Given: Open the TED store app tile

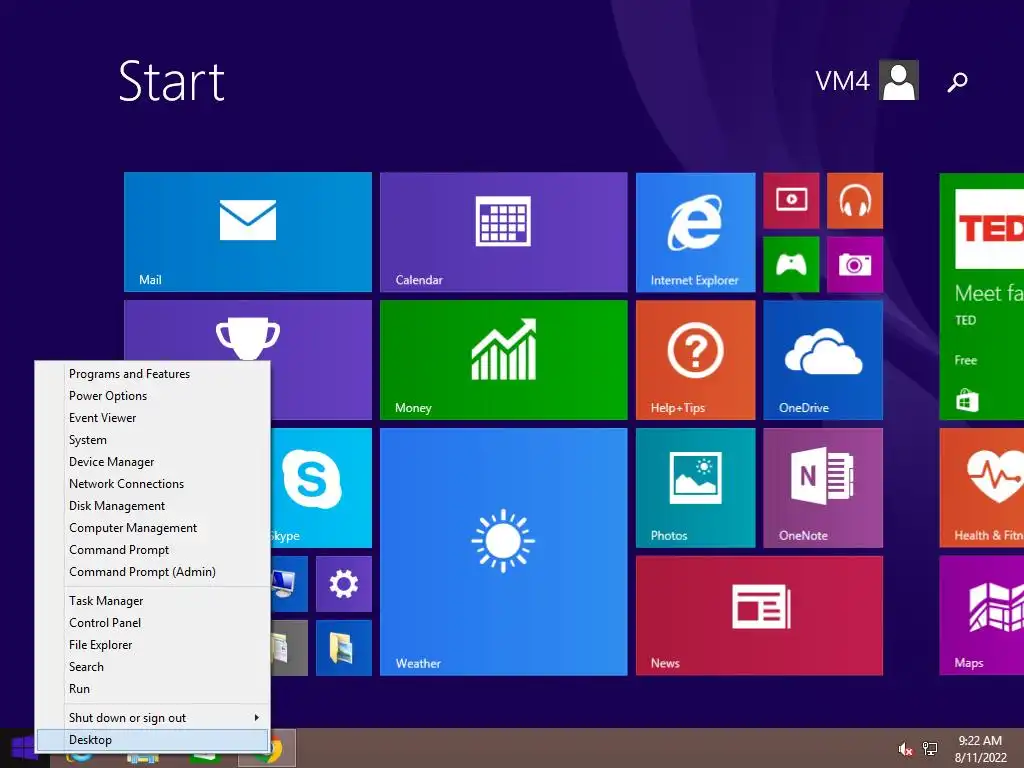Looking at the screenshot, I should (982, 296).
